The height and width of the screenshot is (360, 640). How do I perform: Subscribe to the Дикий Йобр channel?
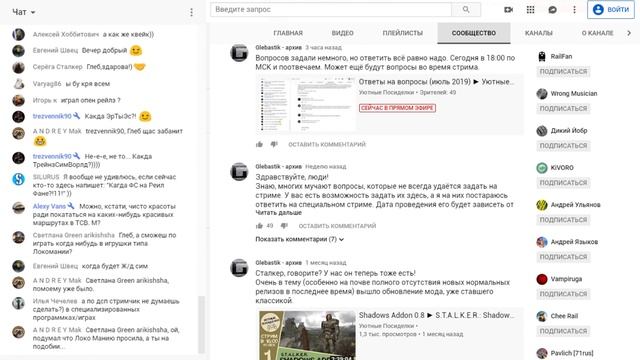click(x=563, y=146)
